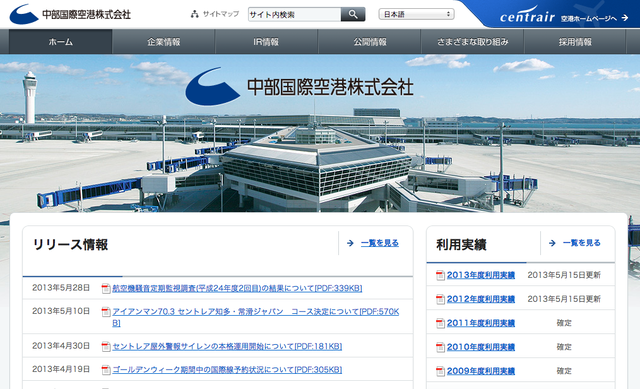Click 2013年5月15日更新 in the 2012年度 row
Image resolution: width=640 pixels, height=389 pixels.
[x=564, y=299]
